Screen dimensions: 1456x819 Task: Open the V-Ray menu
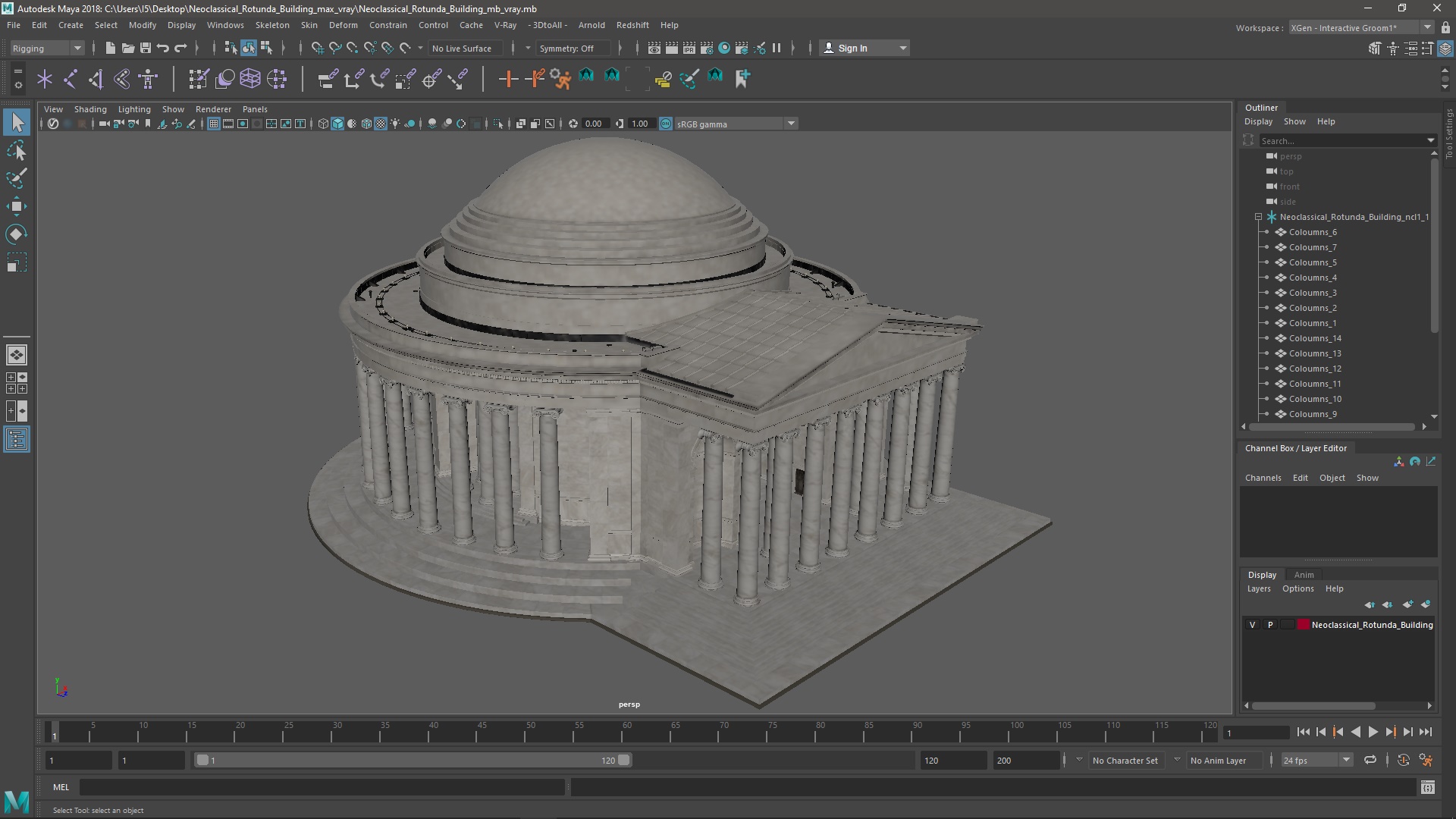pos(505,25)
